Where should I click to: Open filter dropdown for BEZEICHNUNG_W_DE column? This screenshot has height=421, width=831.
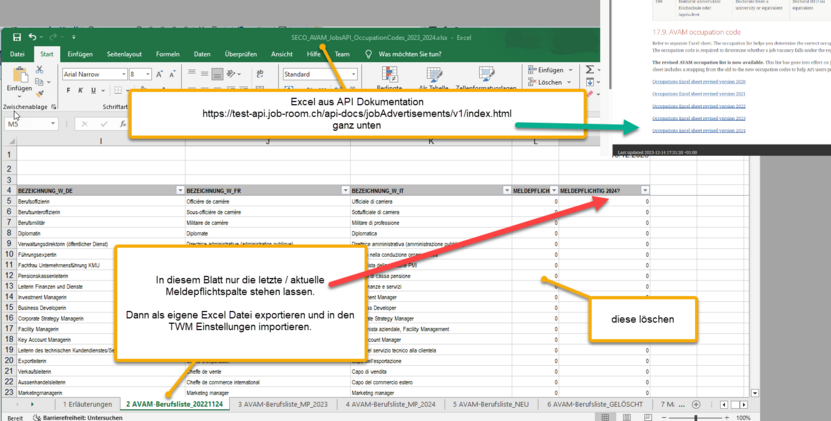(x=180, y=189)
